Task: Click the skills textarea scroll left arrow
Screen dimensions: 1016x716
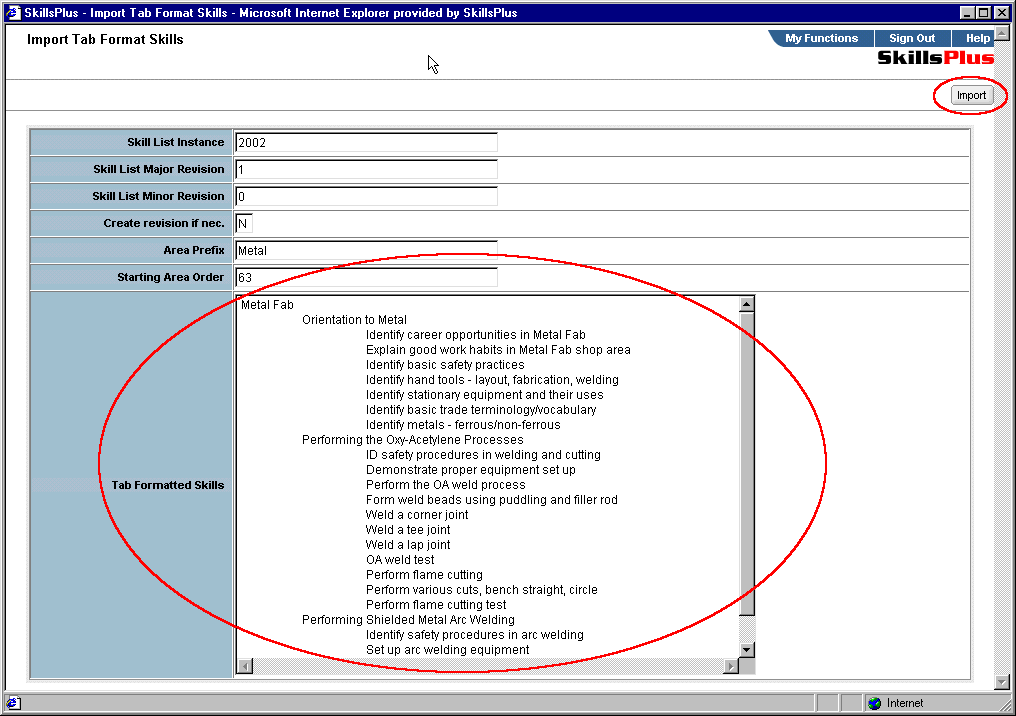Action: tap(245, 665)
